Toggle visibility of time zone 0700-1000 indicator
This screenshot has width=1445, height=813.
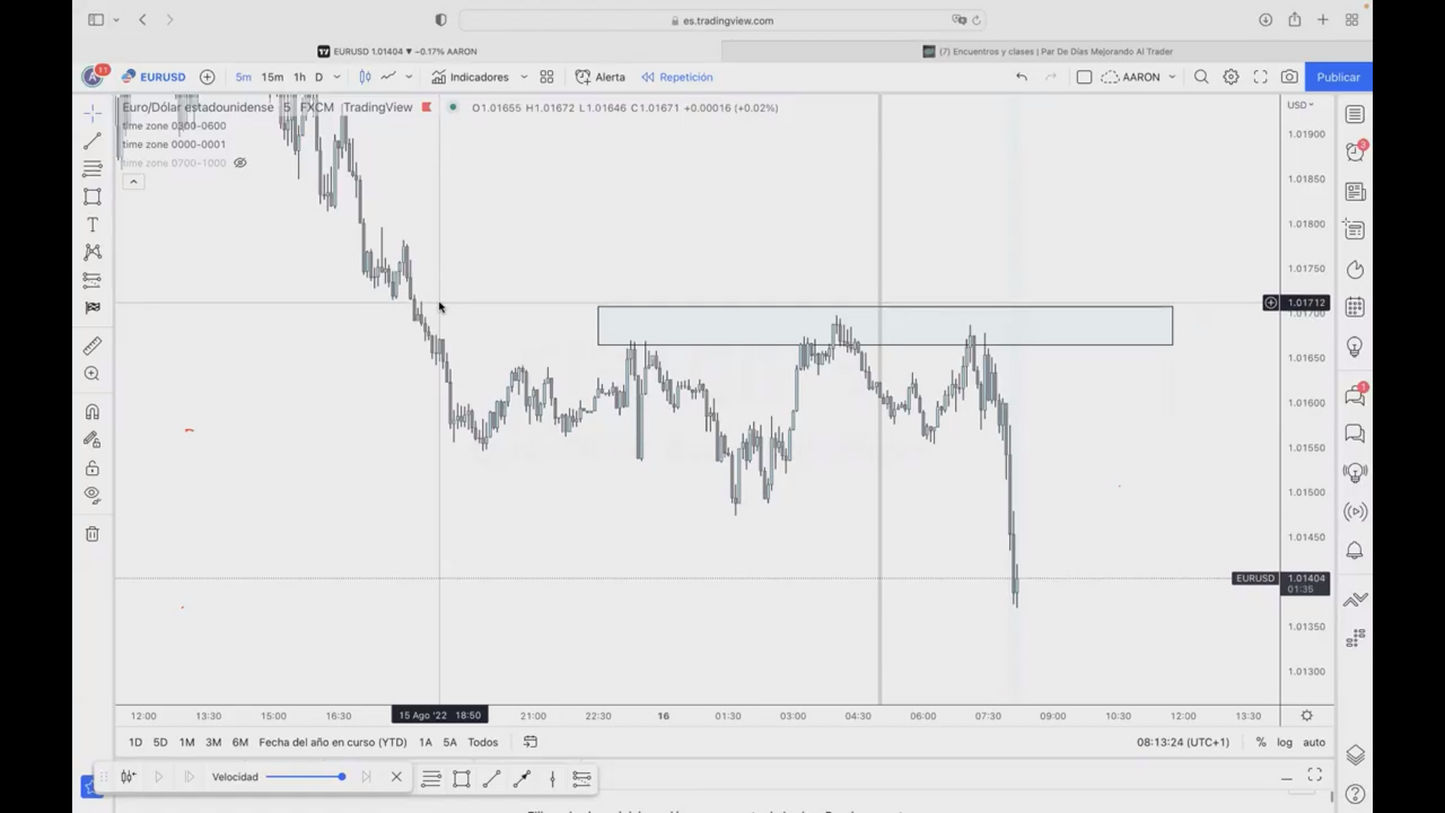(x=240, y=163)
